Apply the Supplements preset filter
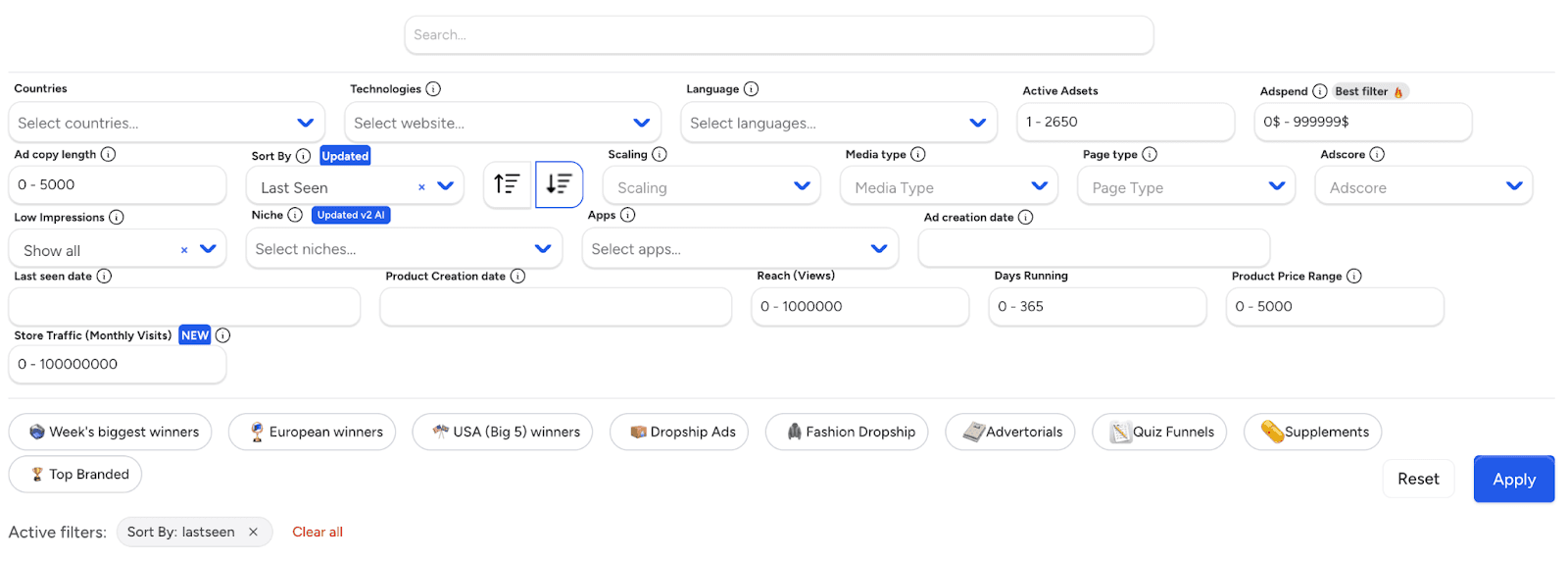This screenshot has width=1568, height=561. [1312, 432]
